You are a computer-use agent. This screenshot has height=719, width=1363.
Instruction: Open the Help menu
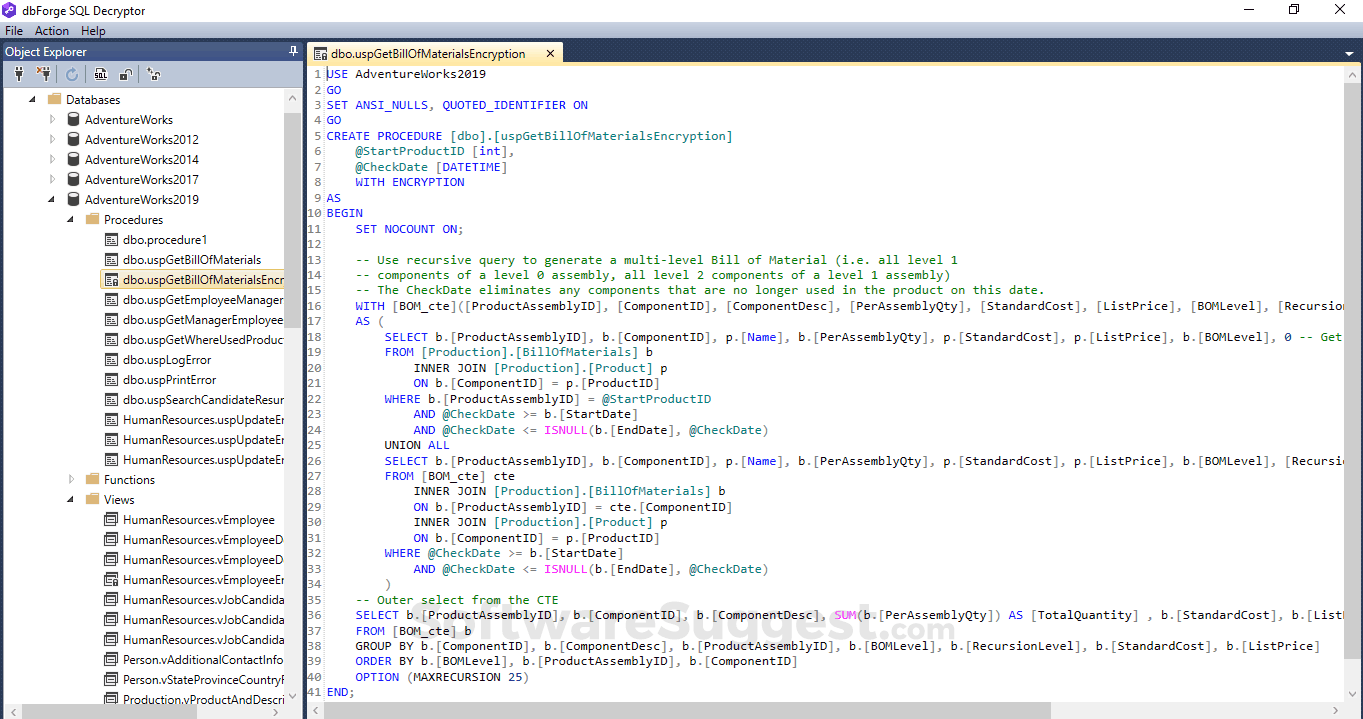93,31
